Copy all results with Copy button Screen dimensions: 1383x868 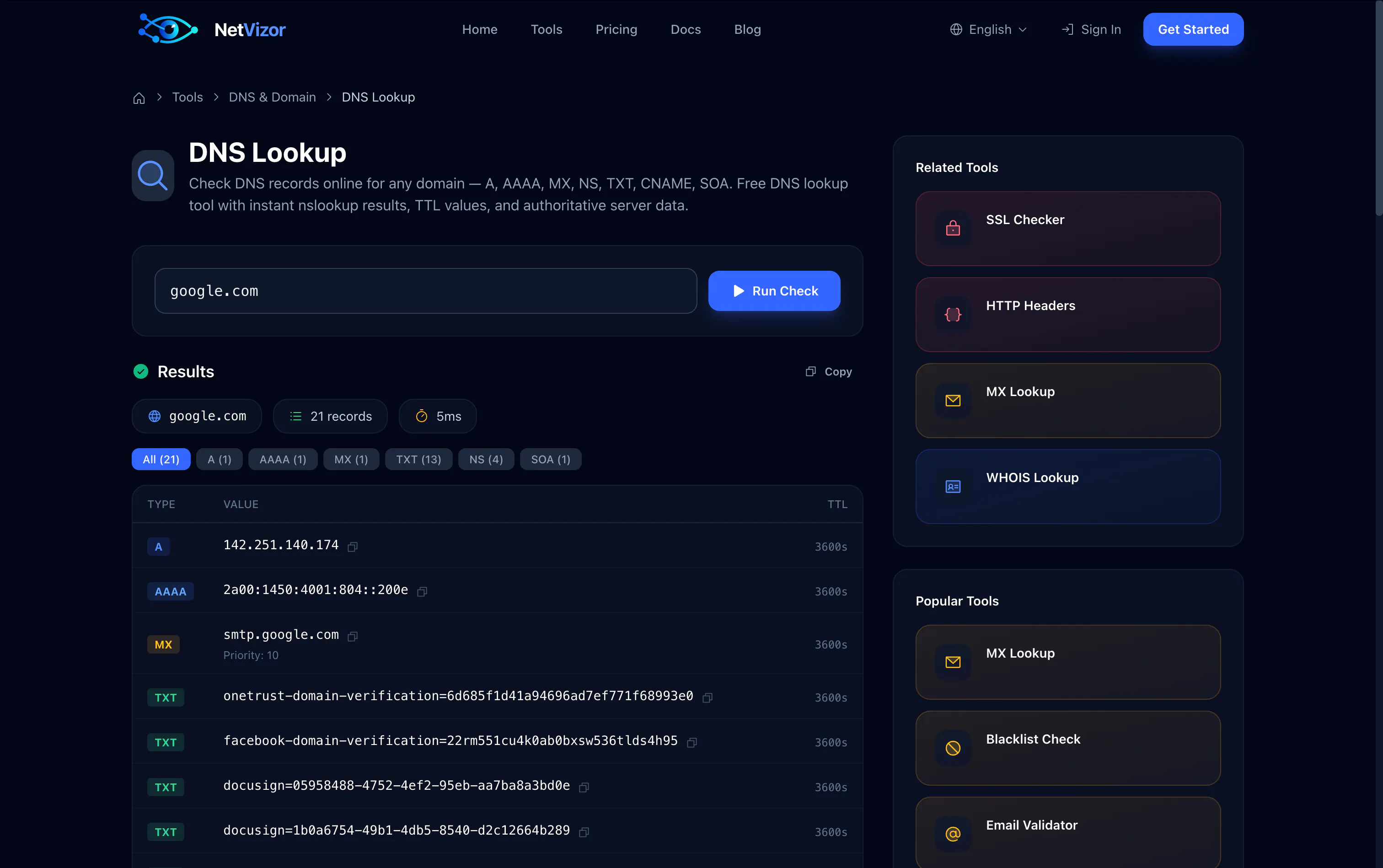click(828, 371)
